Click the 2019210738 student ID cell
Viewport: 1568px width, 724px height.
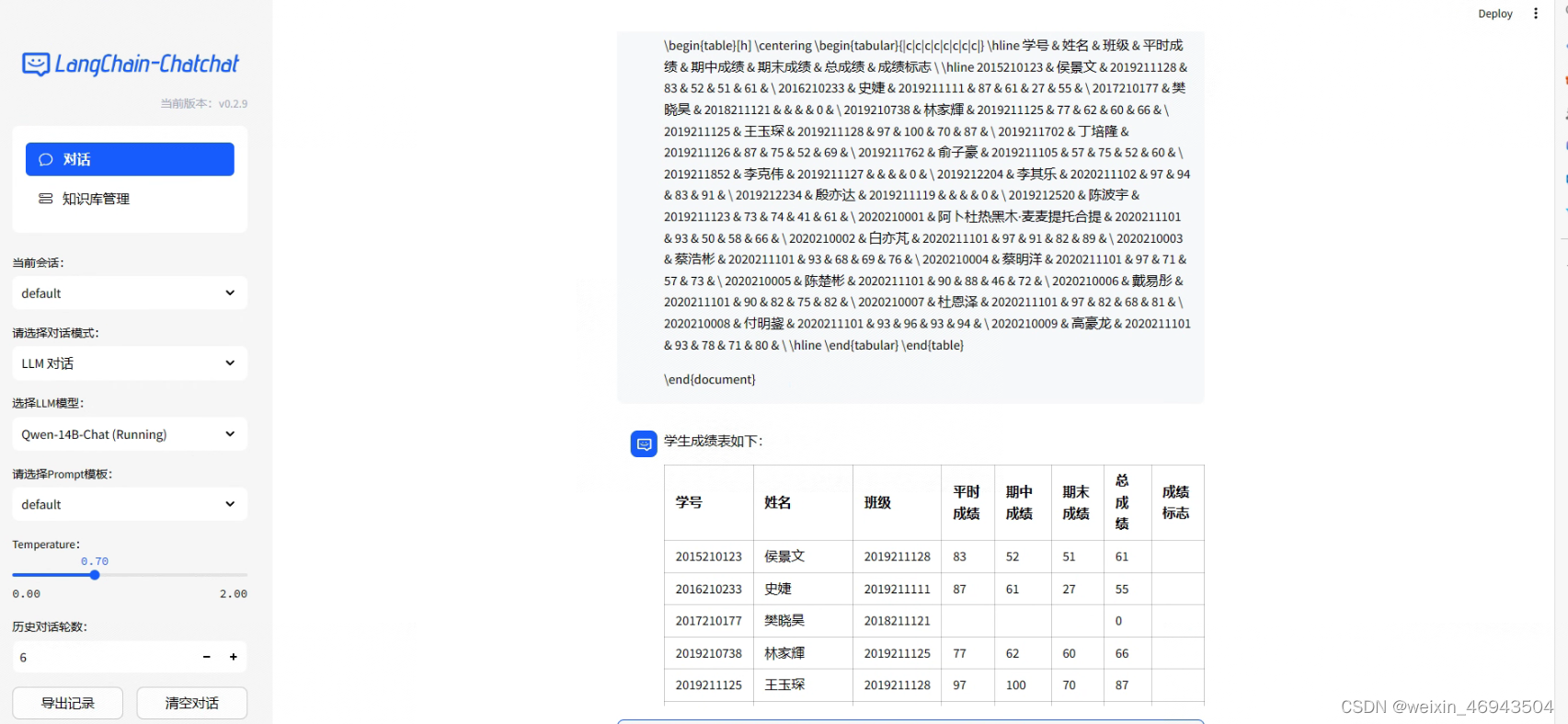click(x=709, y=653)
